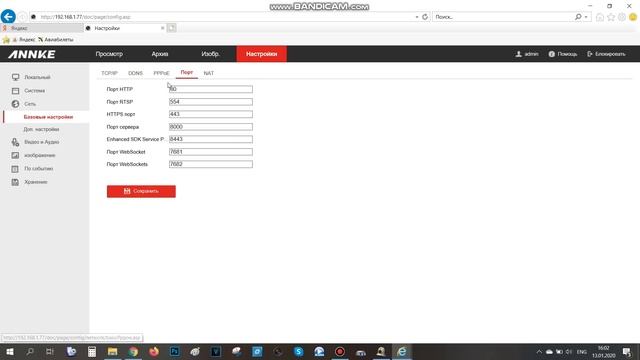Image resolution: width=640 pixels, height=360 pixels.
Task: Open the Авиабилеты bookmark link
Action: pos(56,40)
